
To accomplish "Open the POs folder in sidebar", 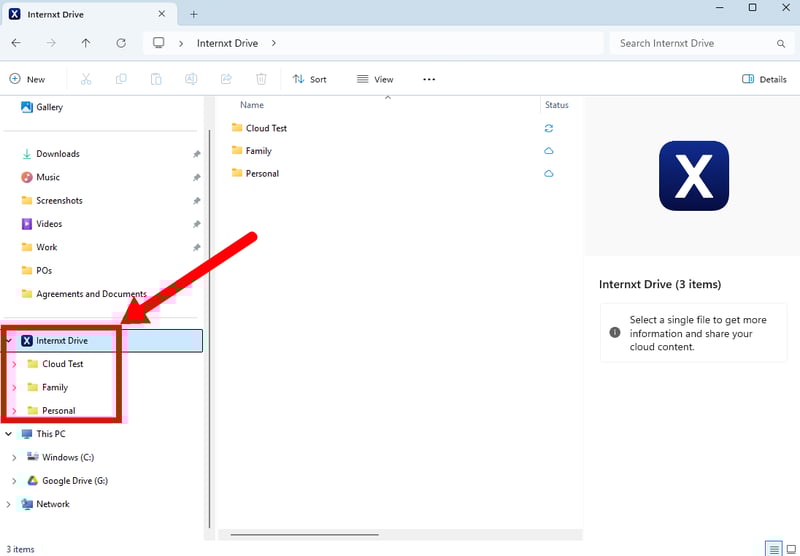I will click(36, 270).
